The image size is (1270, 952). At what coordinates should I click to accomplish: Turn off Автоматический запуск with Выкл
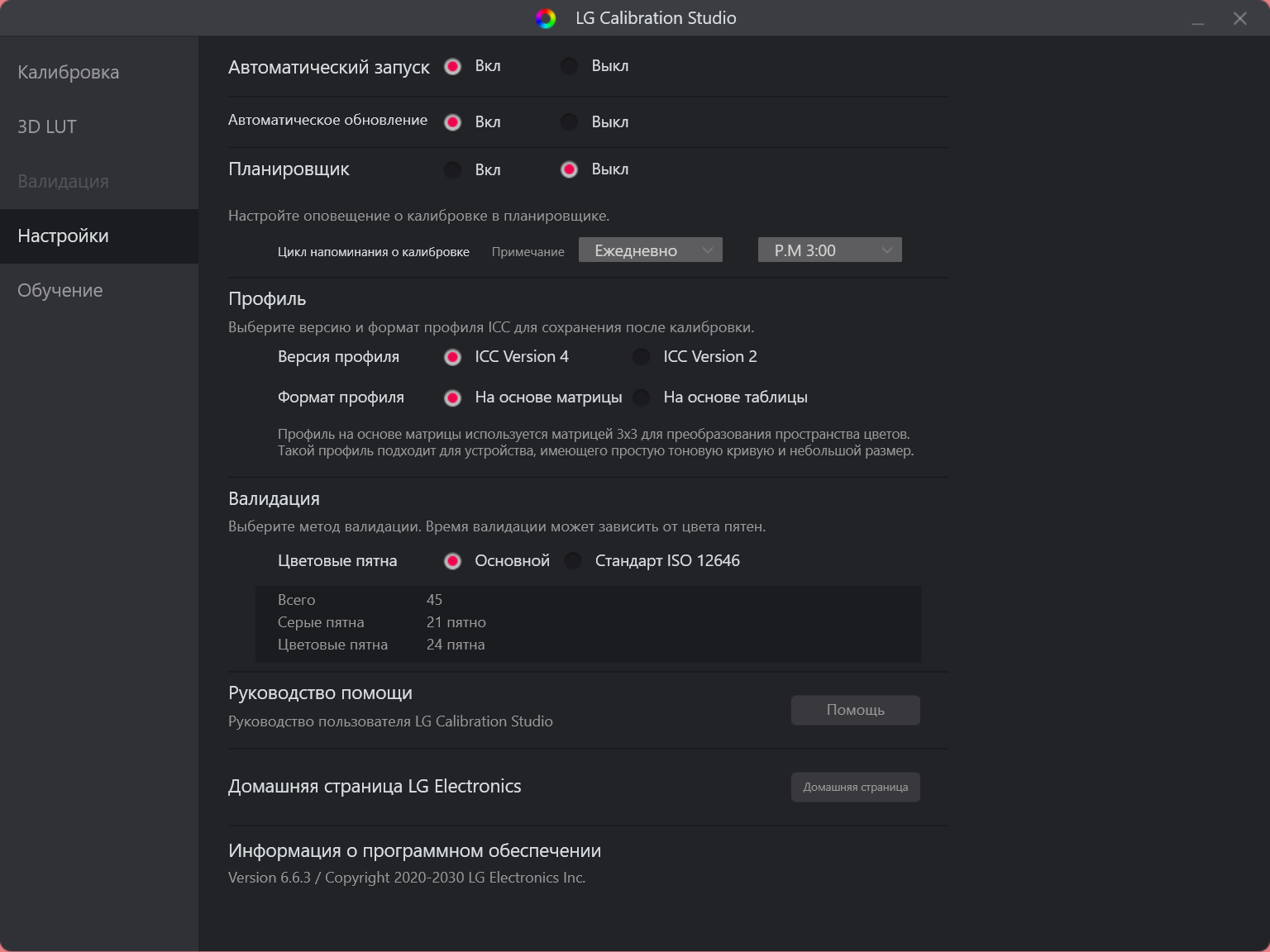click(569, 66)
